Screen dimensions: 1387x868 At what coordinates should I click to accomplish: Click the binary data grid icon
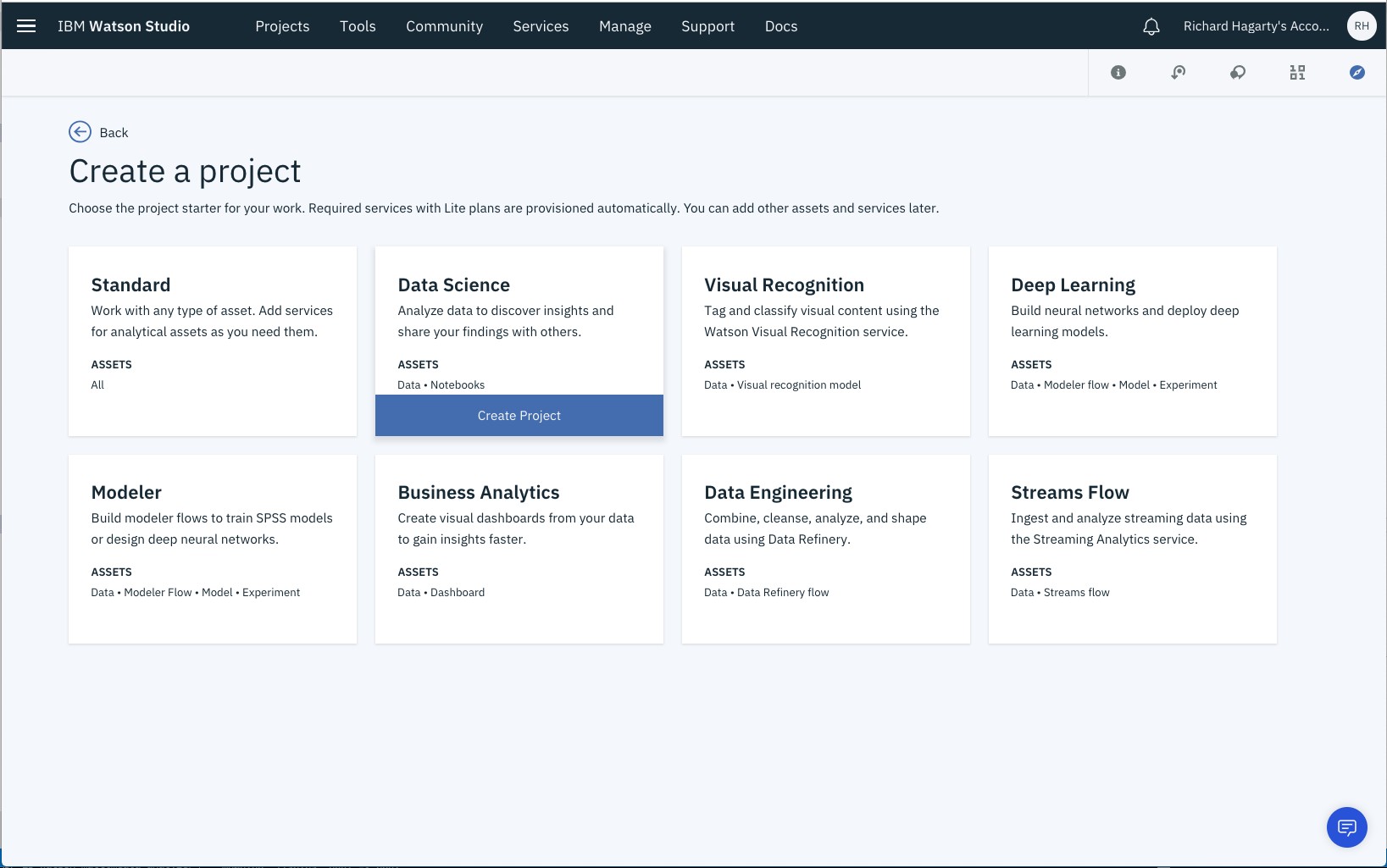(1297, 73)
